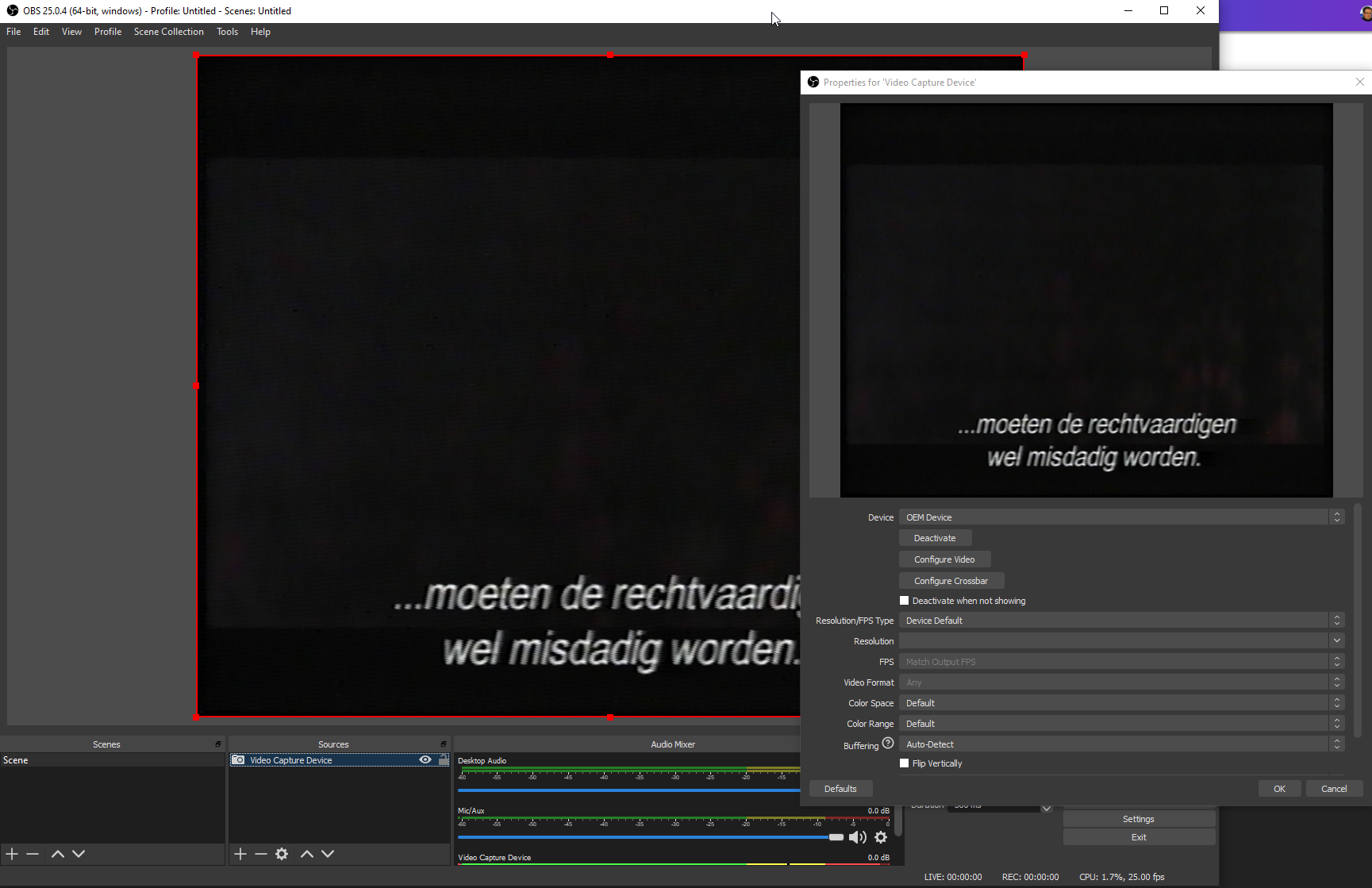Viewport: 1372px width, 888px height.
Task: Move the scene down in the Scenes list
Action: coord(79,854)
